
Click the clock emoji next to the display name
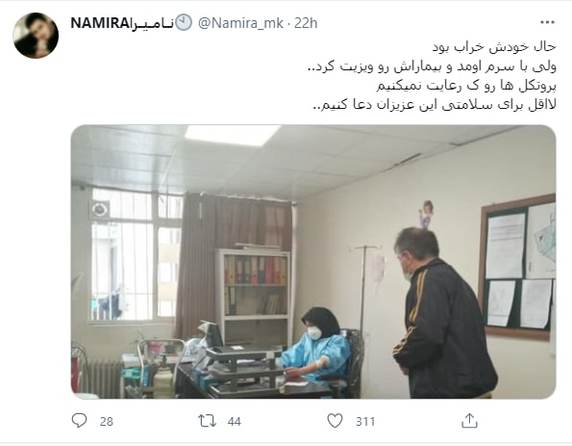[184, 23]
